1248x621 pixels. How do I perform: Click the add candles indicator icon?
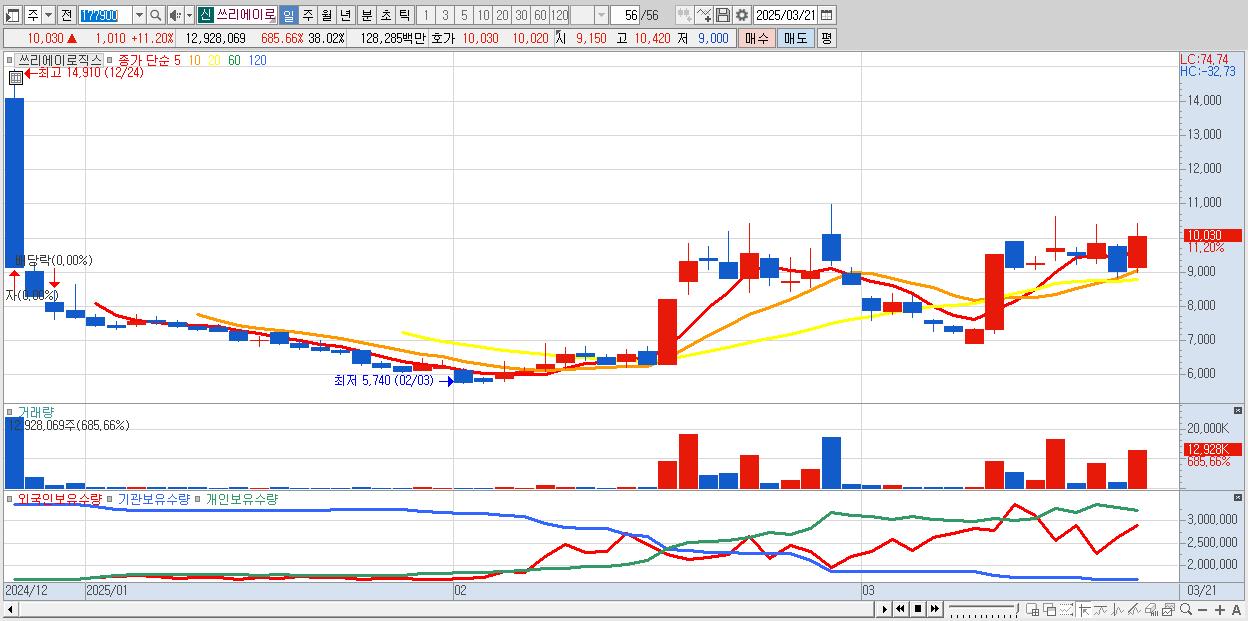pos(684,15)
